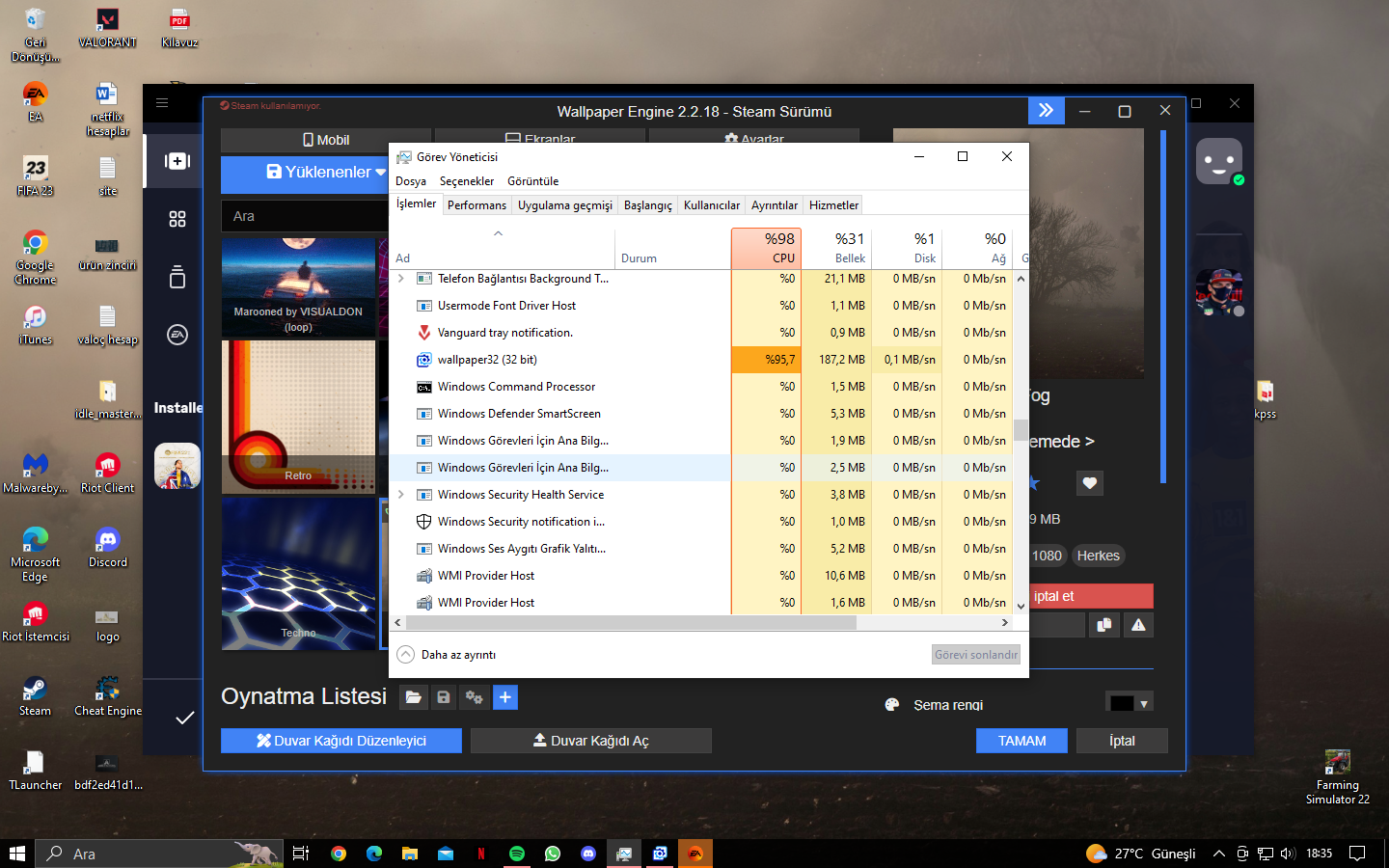Expand Windows Security Health Service group
The width and height of the screenshot is (1389, 868).
pyautogui.click(x=401, y=495)
